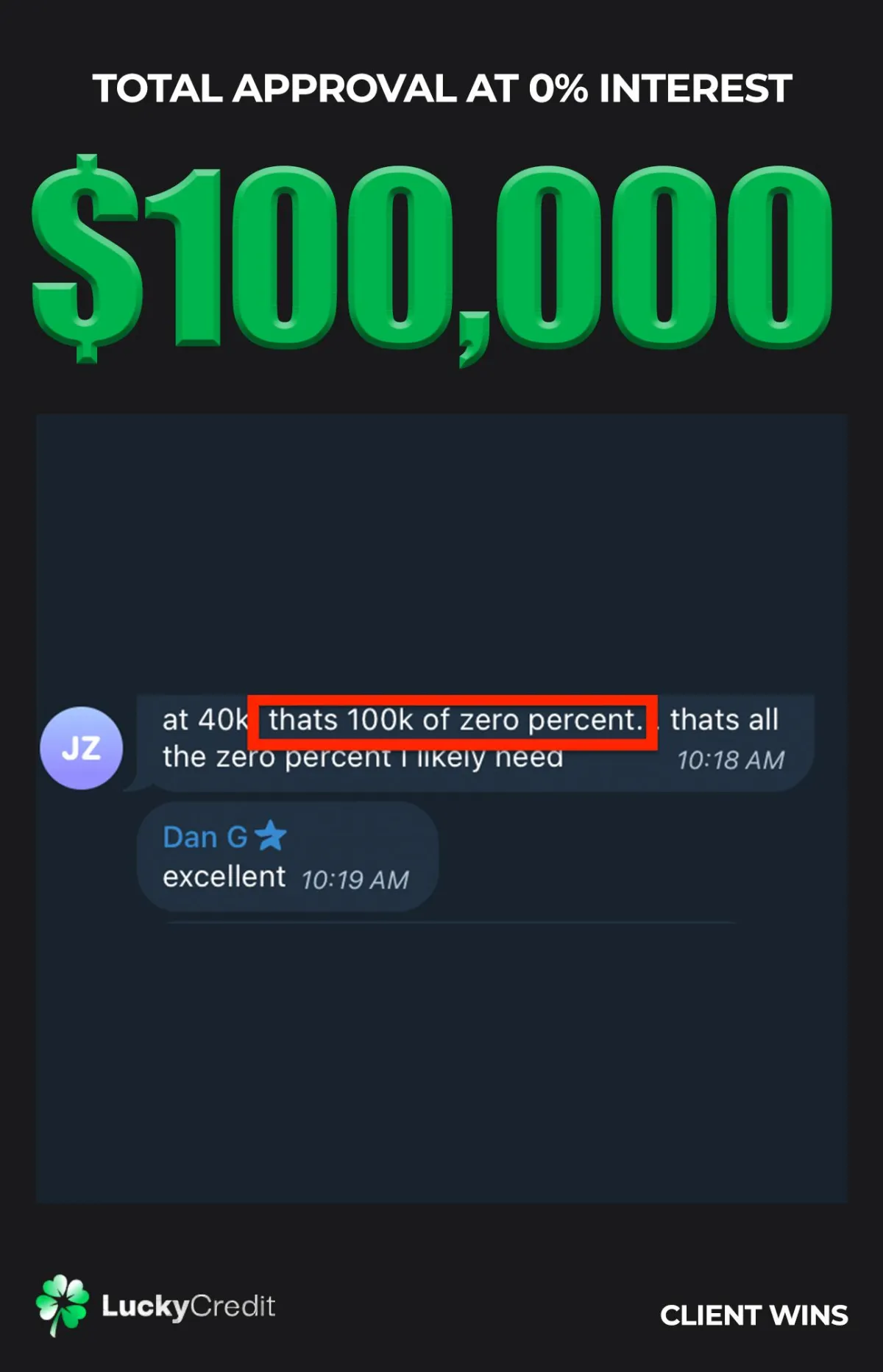Click the empty chat area below the divider
The height and width of the screenshot is (1372, 883).
click(x=441, y=1064)
